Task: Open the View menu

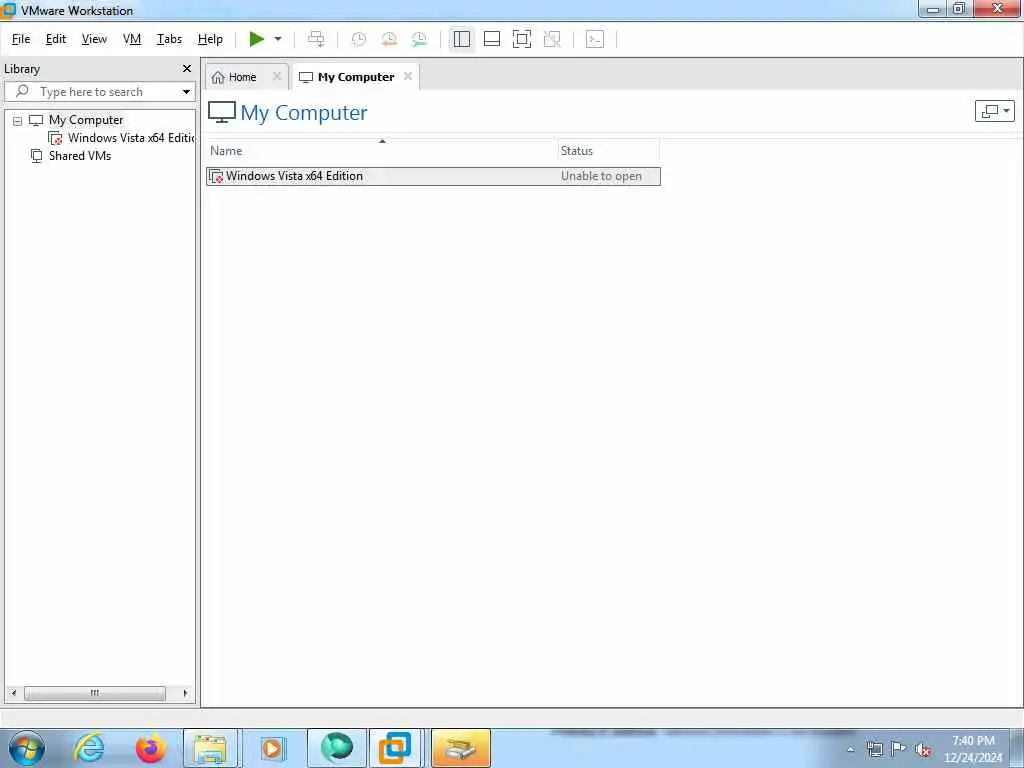Action: point(94,39)
